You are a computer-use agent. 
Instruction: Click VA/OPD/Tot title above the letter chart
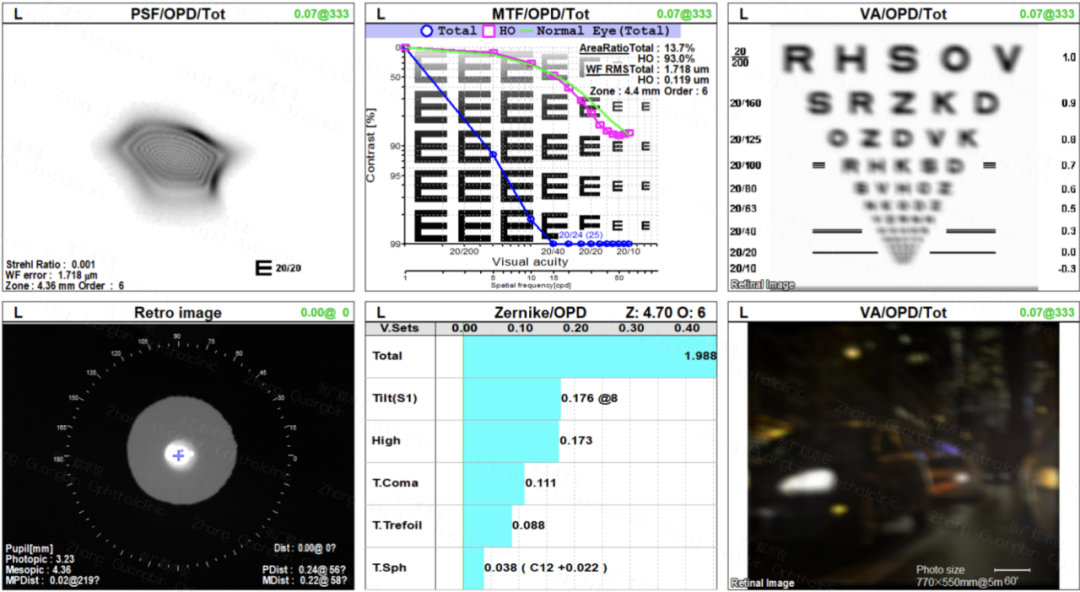[903, 14]
